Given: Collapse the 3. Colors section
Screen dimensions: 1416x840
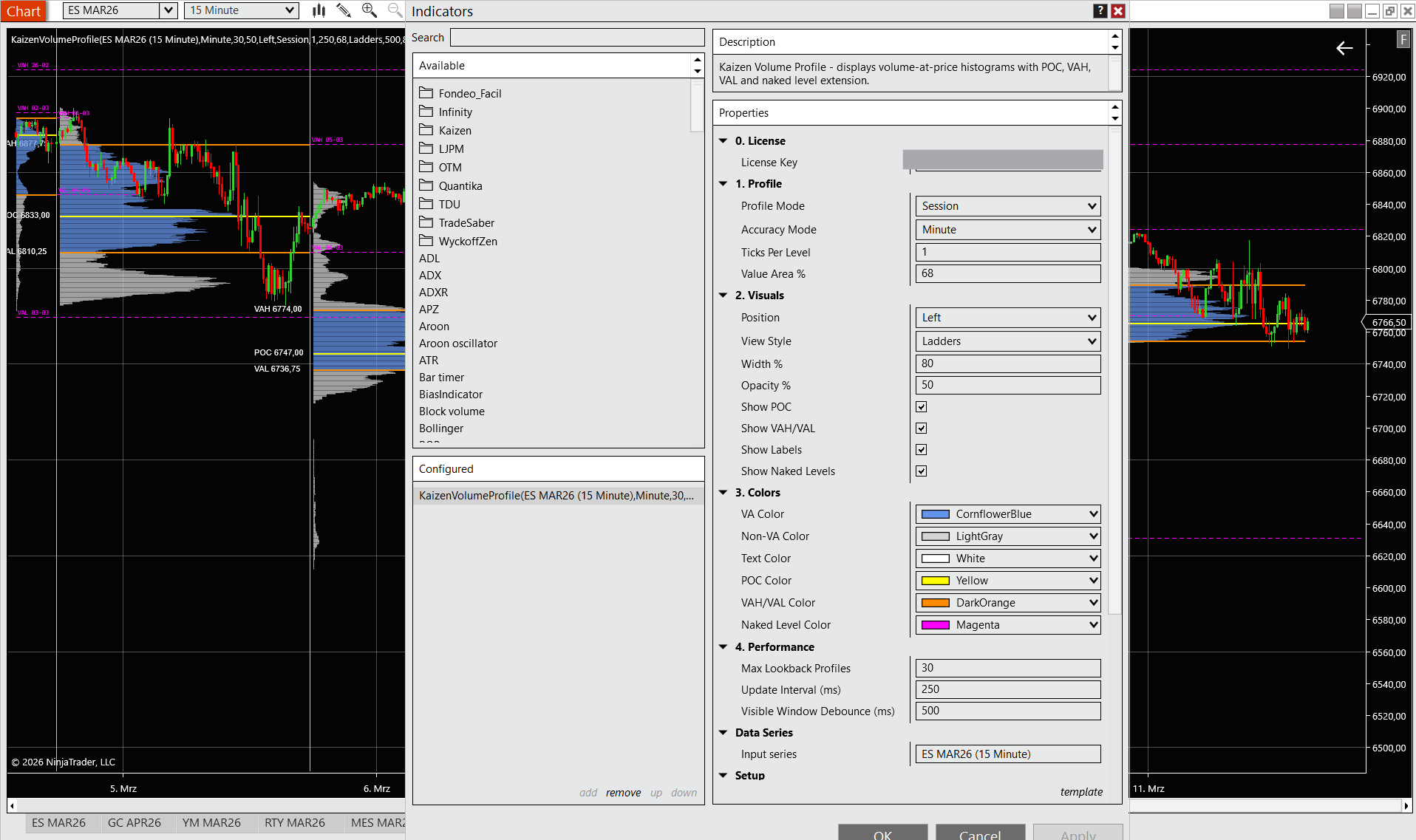Looking at the screenshot, I should coord(724,493).
